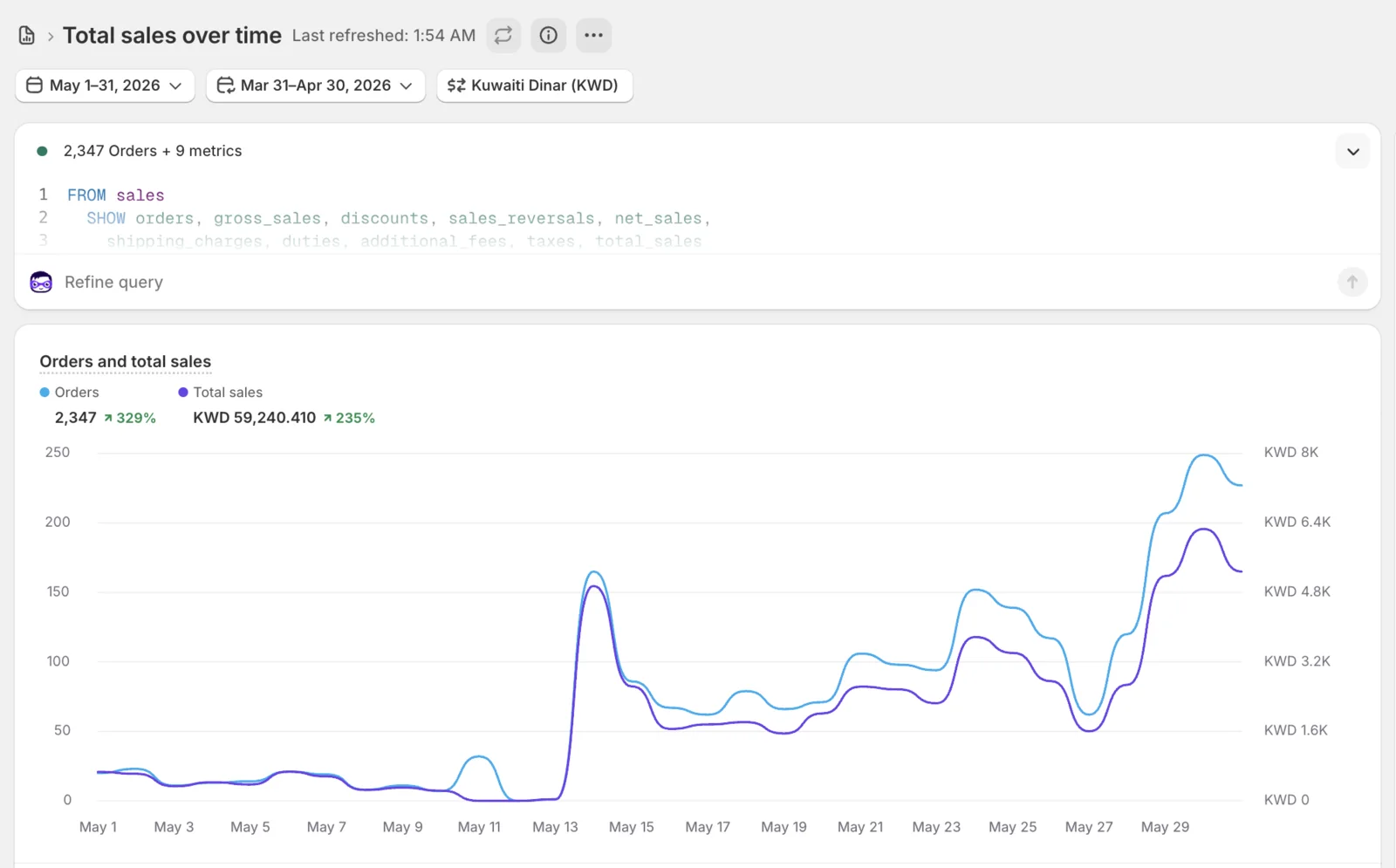Click the Sidekick assistant avatar icon
Screen dimensions: 1396x868
pos(41,282)
